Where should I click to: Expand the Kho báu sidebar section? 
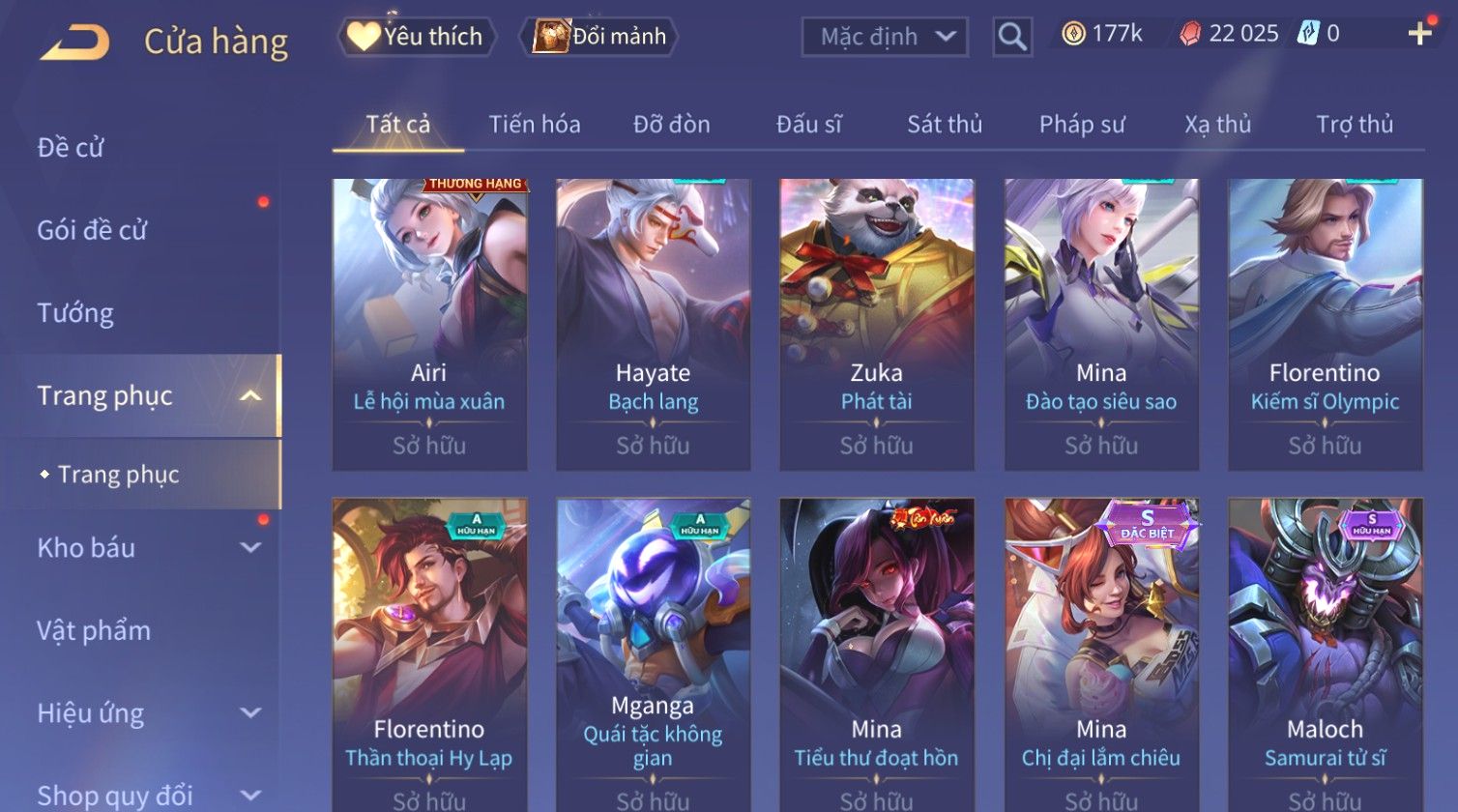pos(250,548)
